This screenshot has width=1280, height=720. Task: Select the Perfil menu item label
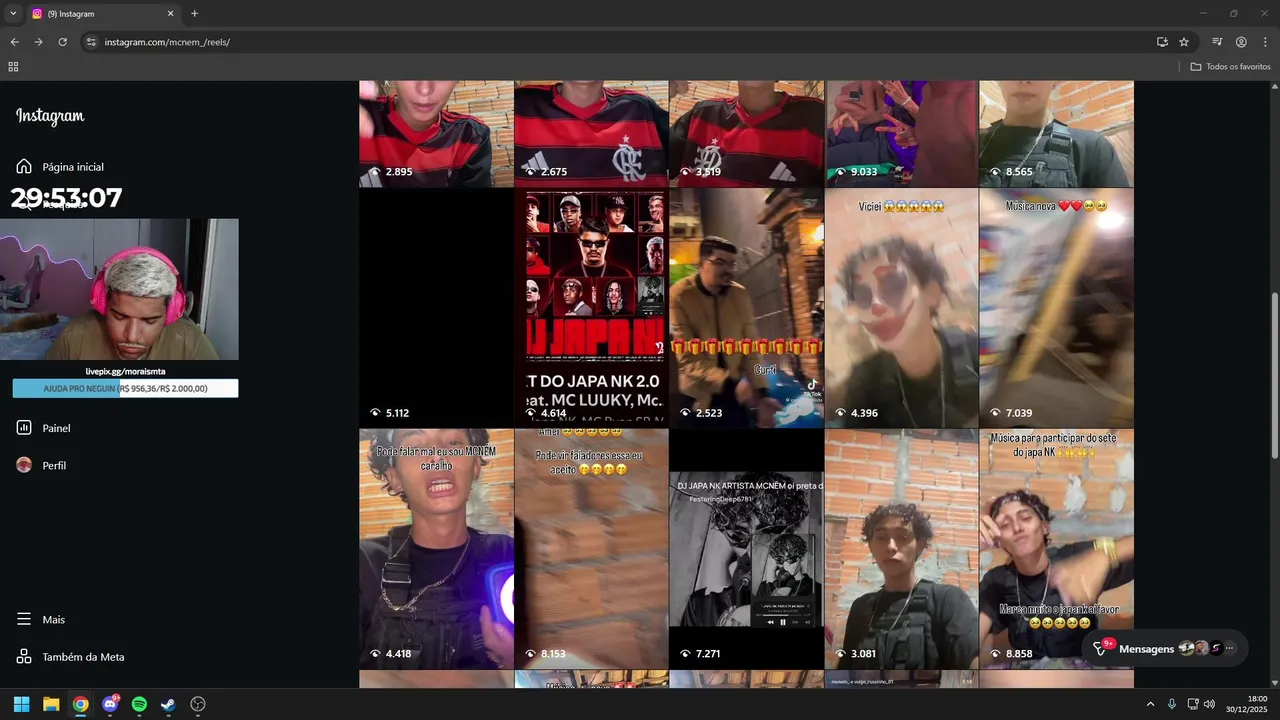click(54, 466)
